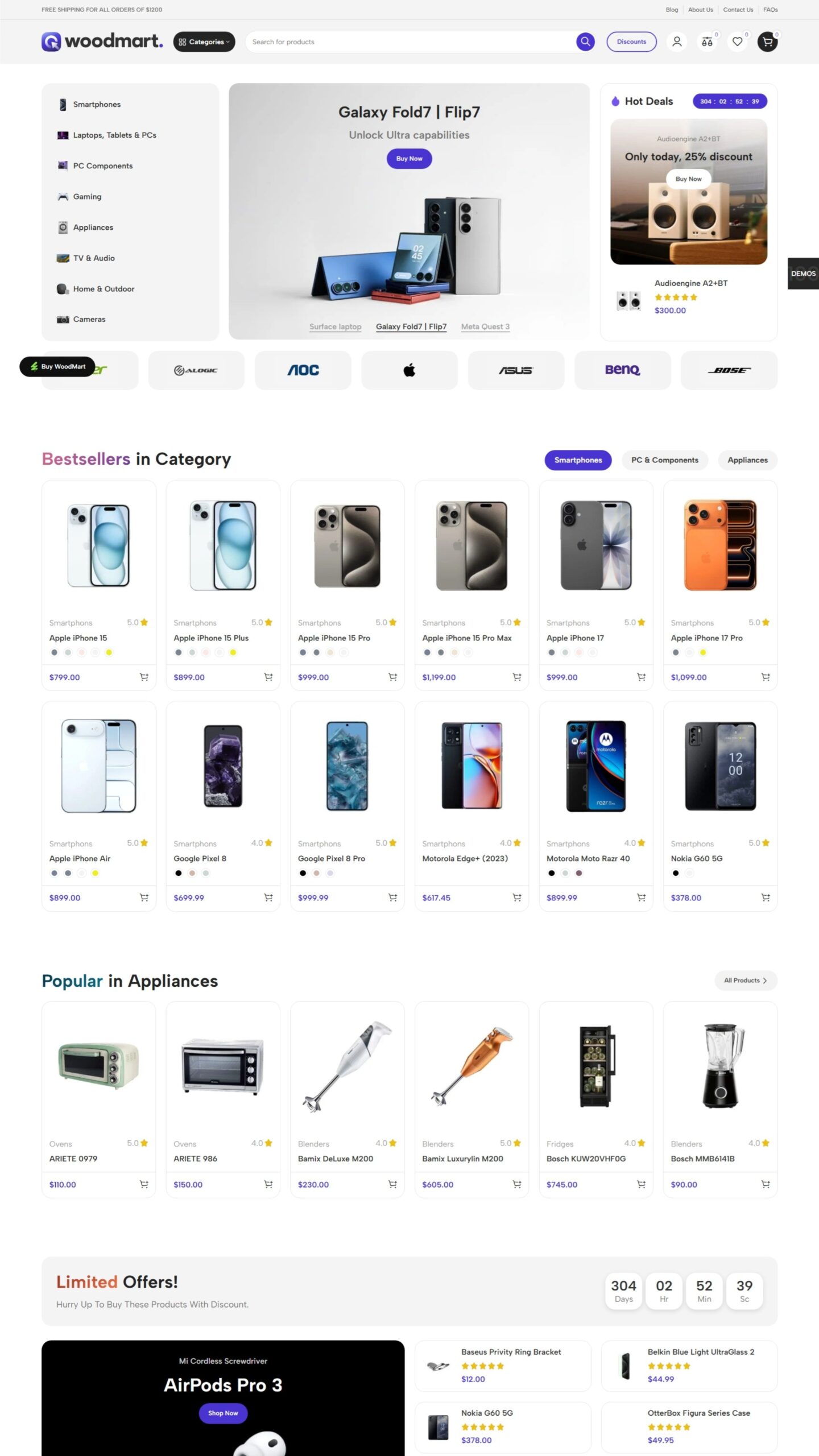Switch to the Appliances bestsellers tab

tap(747, 460)
